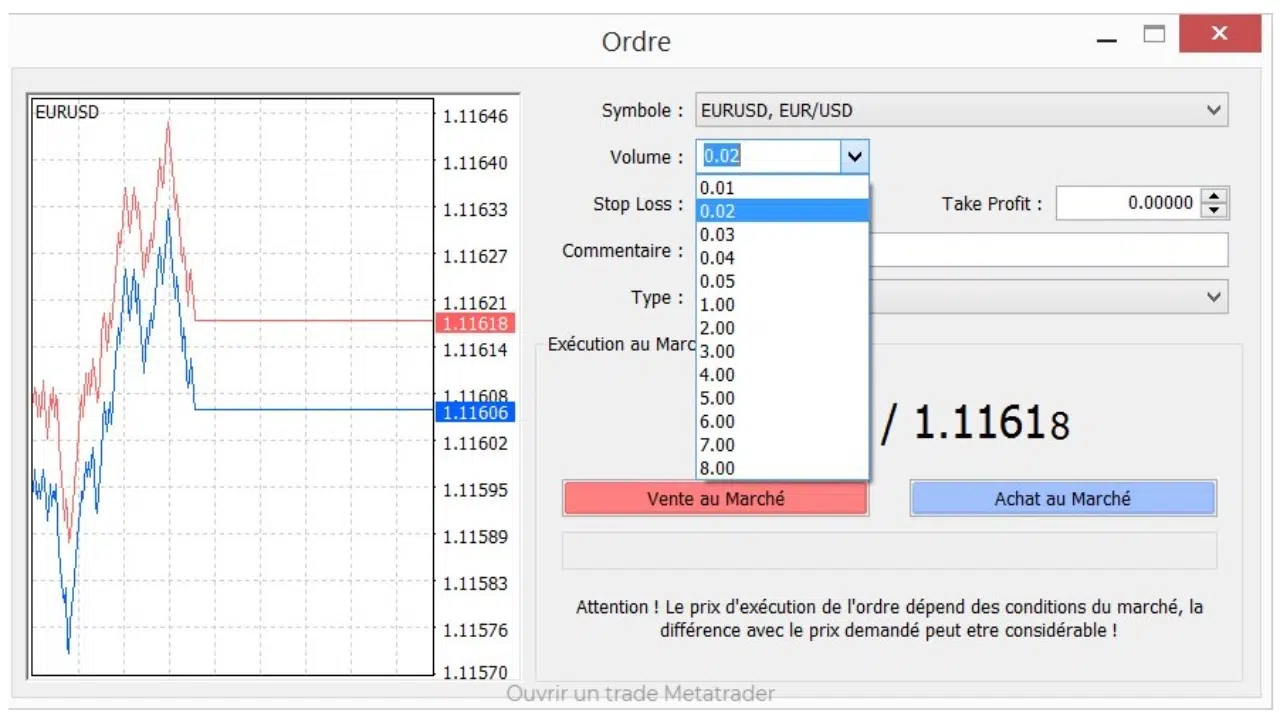This screenshot has height=720, width=1280.
Task: Select 2.00 lot volume
Action: pyautogui.click(x=782, y=328)
